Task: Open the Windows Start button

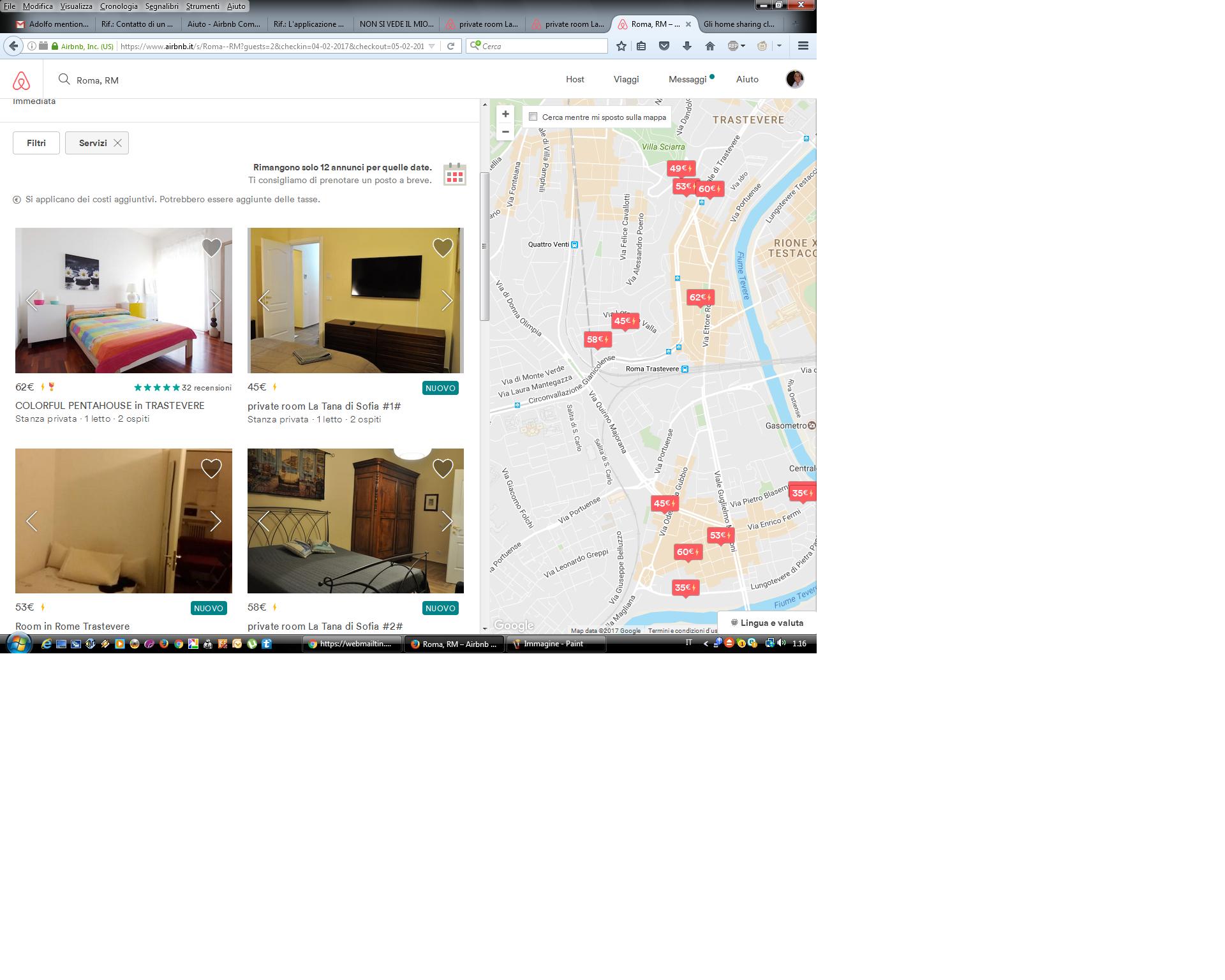Action: [17, 644]
